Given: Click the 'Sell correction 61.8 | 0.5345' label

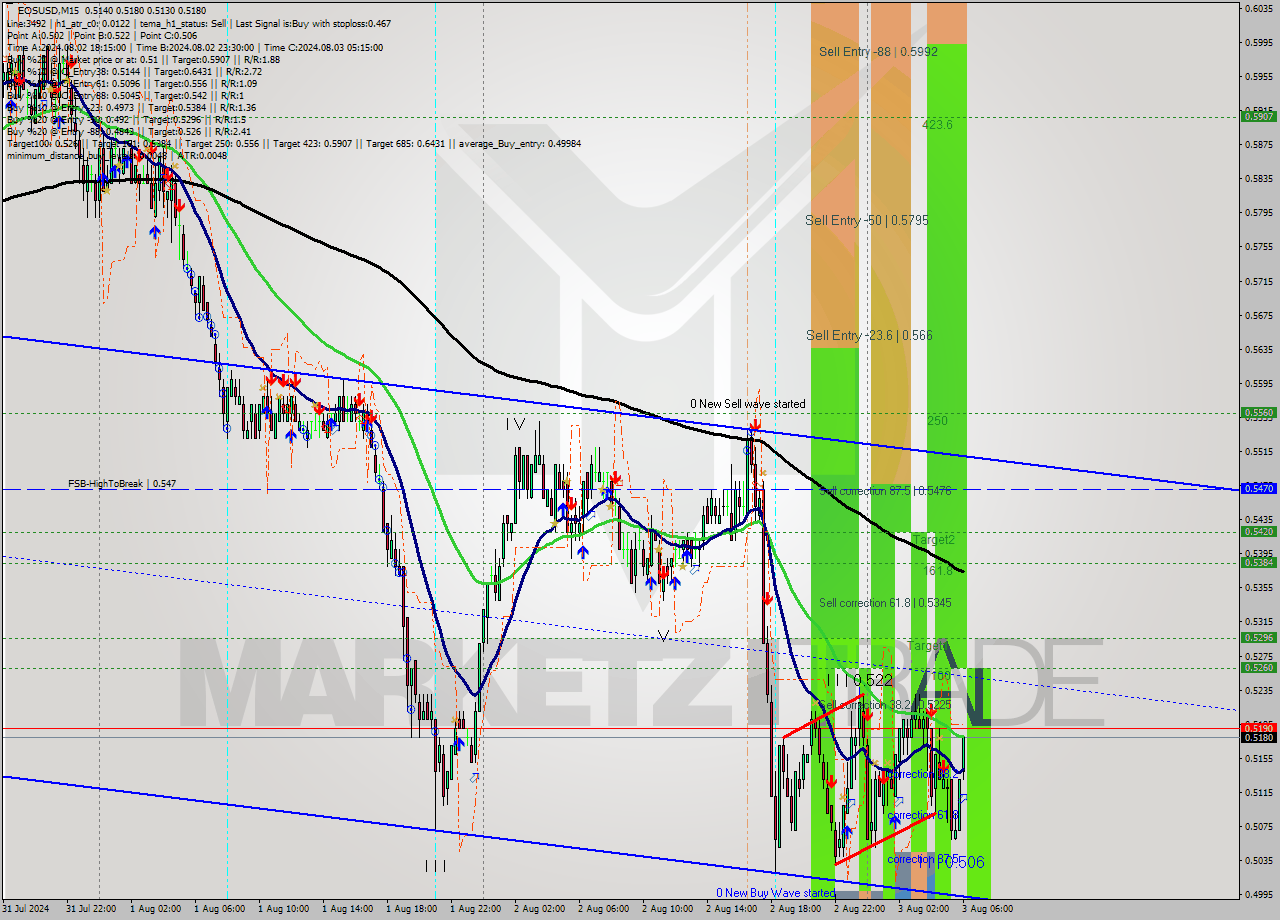Looking at the screenshot, I should tap(885, 603).
